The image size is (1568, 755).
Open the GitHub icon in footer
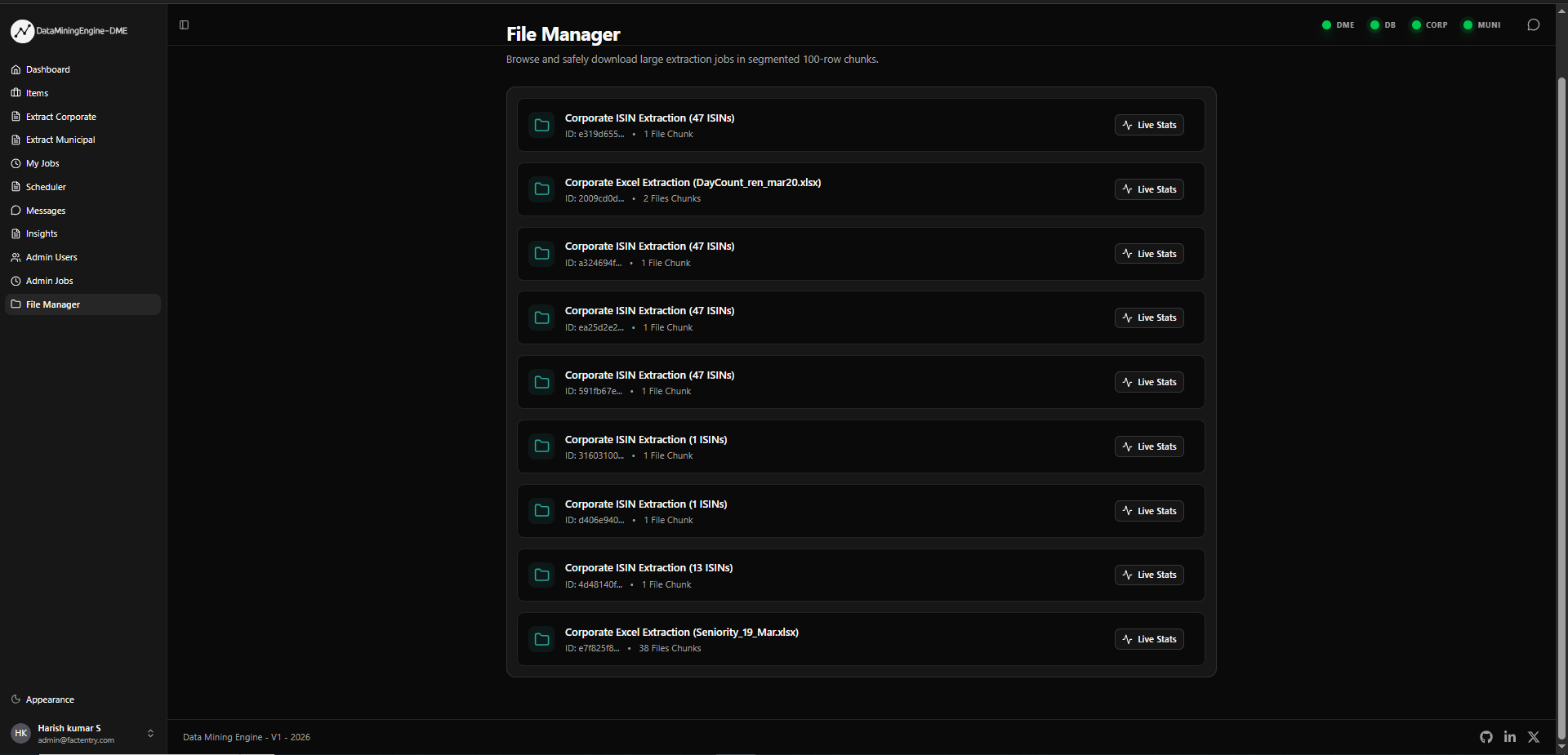tap(1486, 737)
